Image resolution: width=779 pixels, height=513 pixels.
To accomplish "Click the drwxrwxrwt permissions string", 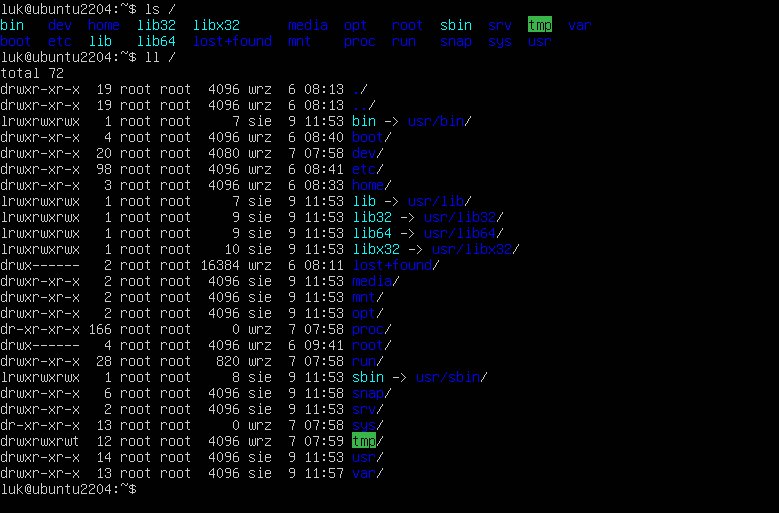I will [x=40, y=441].
